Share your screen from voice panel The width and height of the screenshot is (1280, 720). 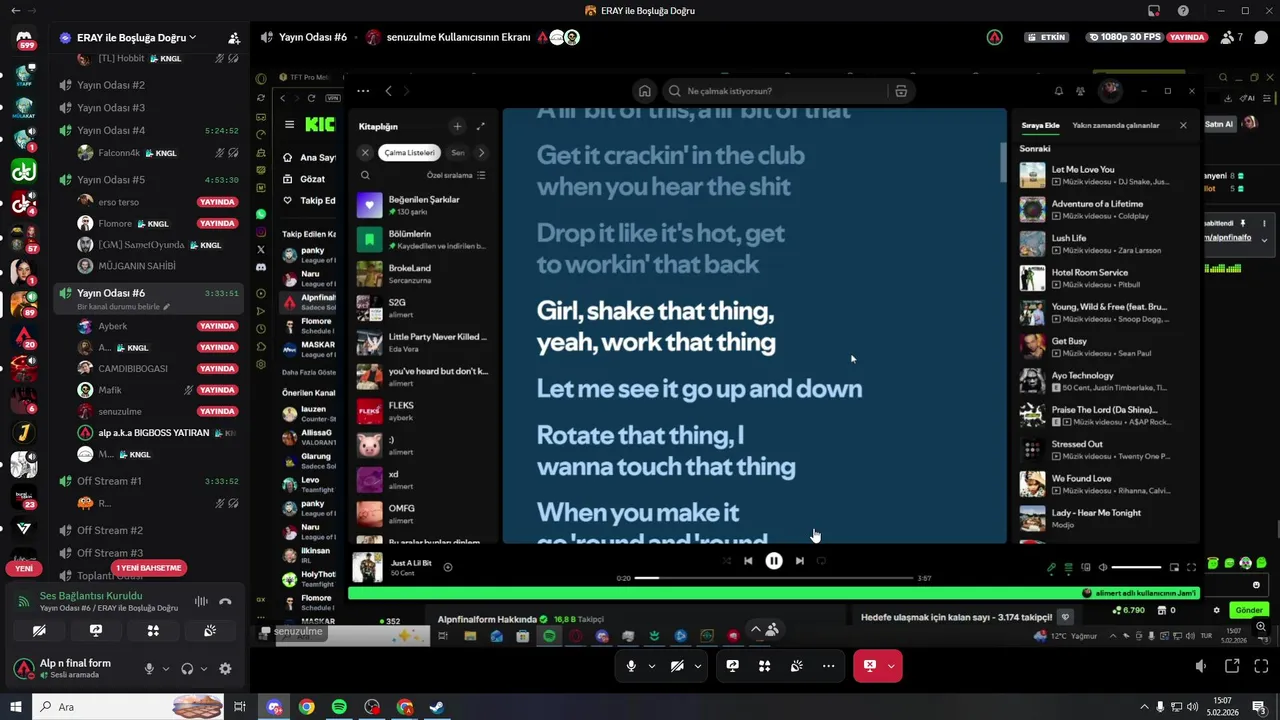coord(96,631)
